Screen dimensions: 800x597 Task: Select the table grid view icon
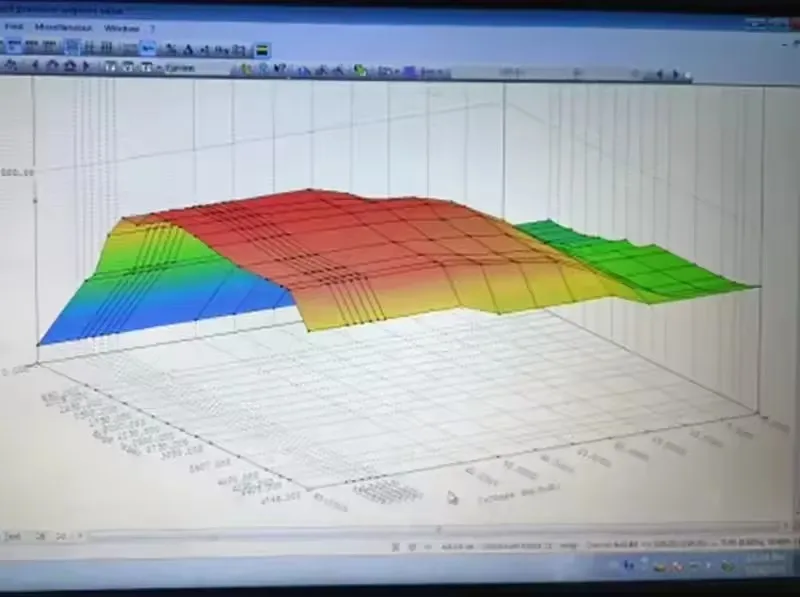(108, 45)
